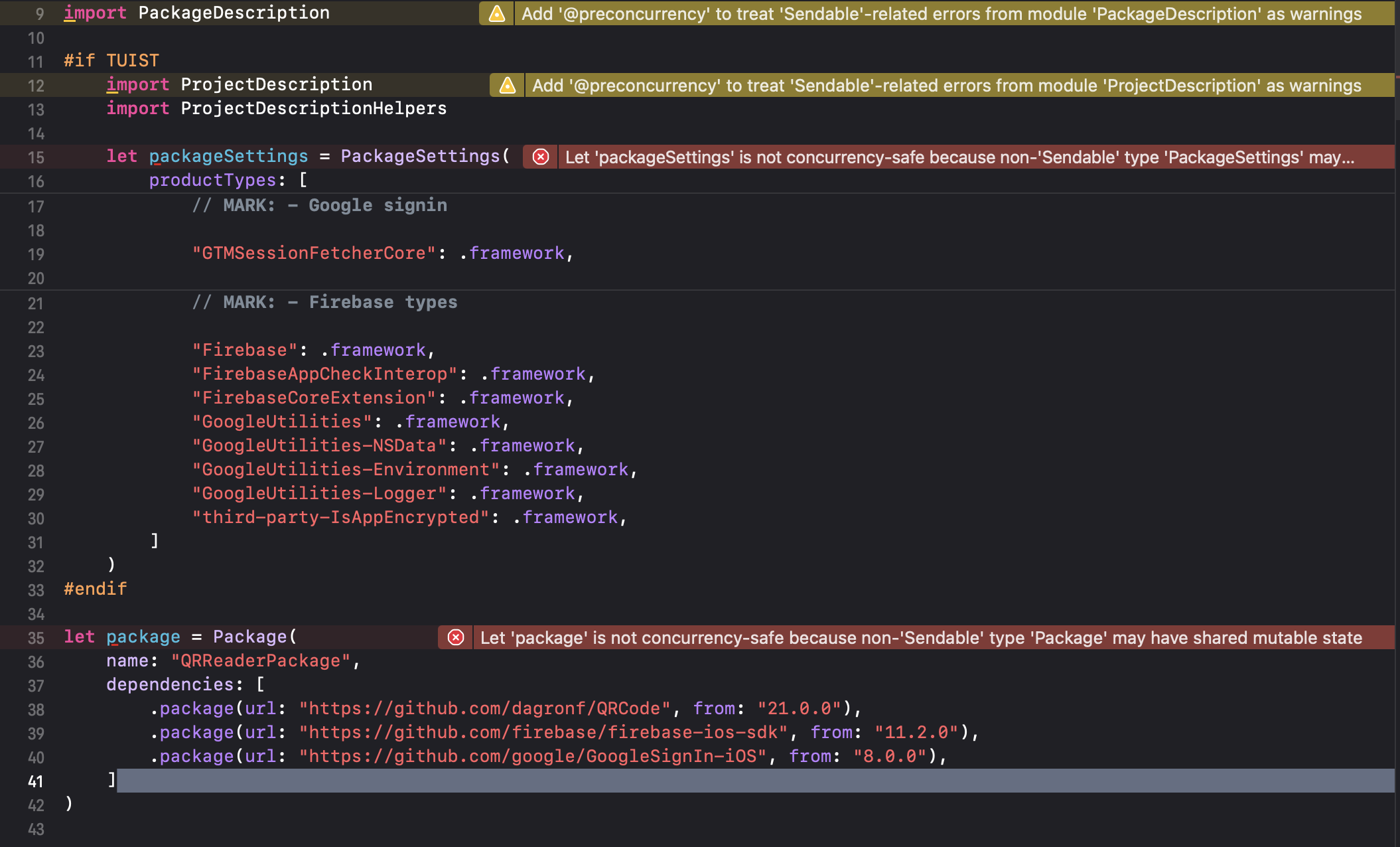
Task: Click the '#endif' directive
Action: (x=96, y=589)
